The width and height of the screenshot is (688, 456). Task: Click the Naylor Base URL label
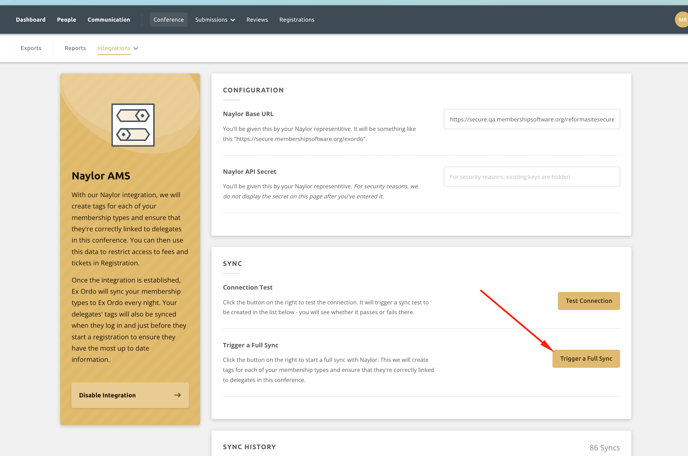pyautogui.click(x=248, y=114)
